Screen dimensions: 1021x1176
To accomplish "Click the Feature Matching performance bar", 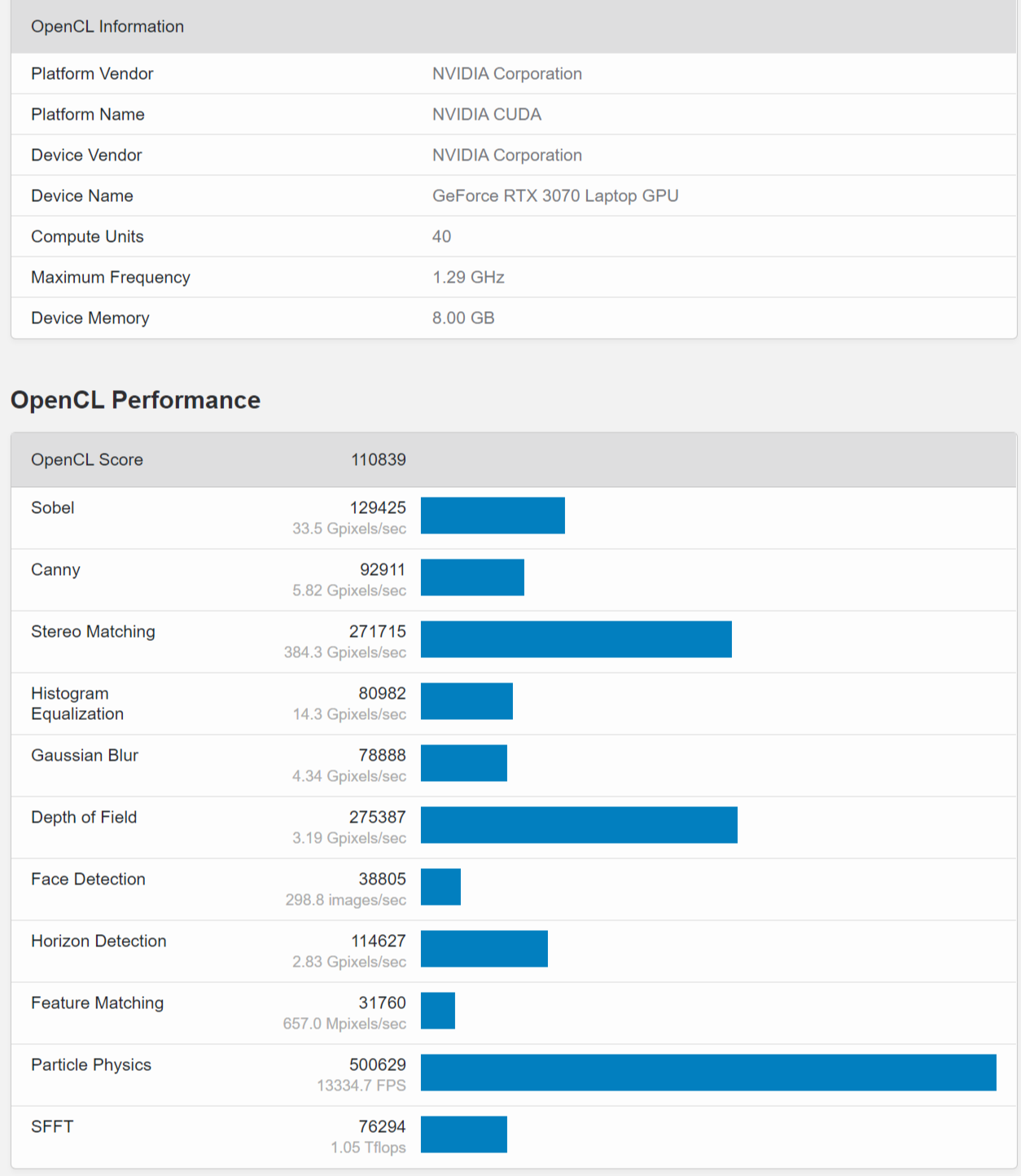I will (438, 1011).
